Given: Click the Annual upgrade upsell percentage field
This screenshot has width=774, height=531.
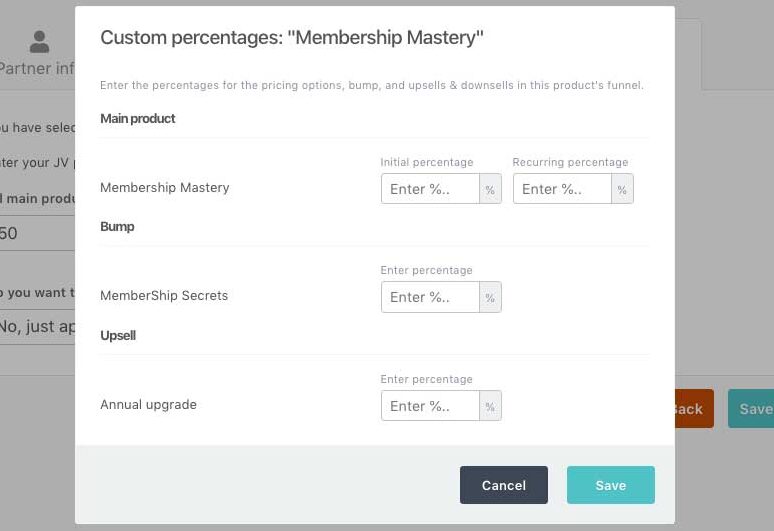Looking at the screenshot, I should (430, 406).
